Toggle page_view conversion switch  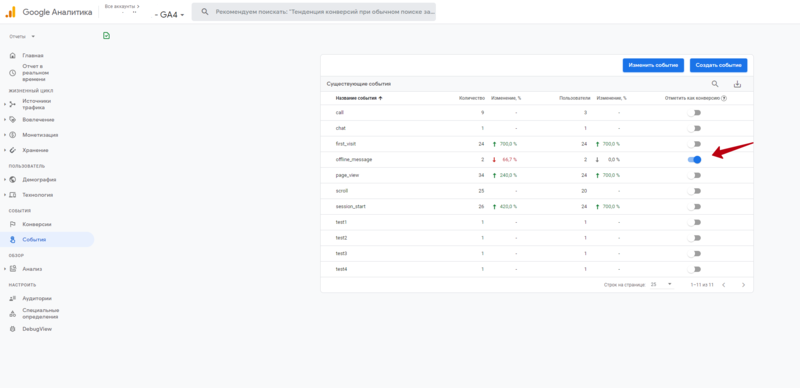[x=694, y=175]
